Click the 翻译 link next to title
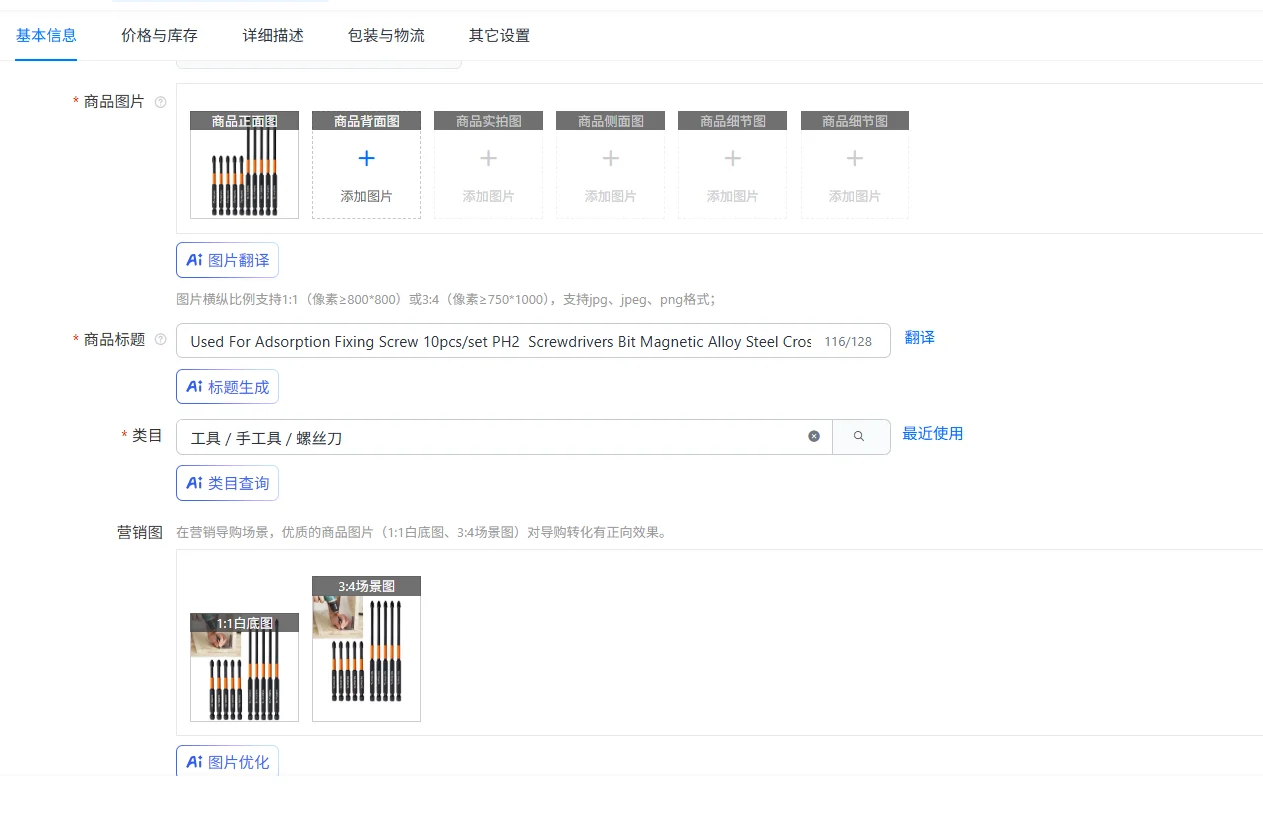 tap(919, 338)
